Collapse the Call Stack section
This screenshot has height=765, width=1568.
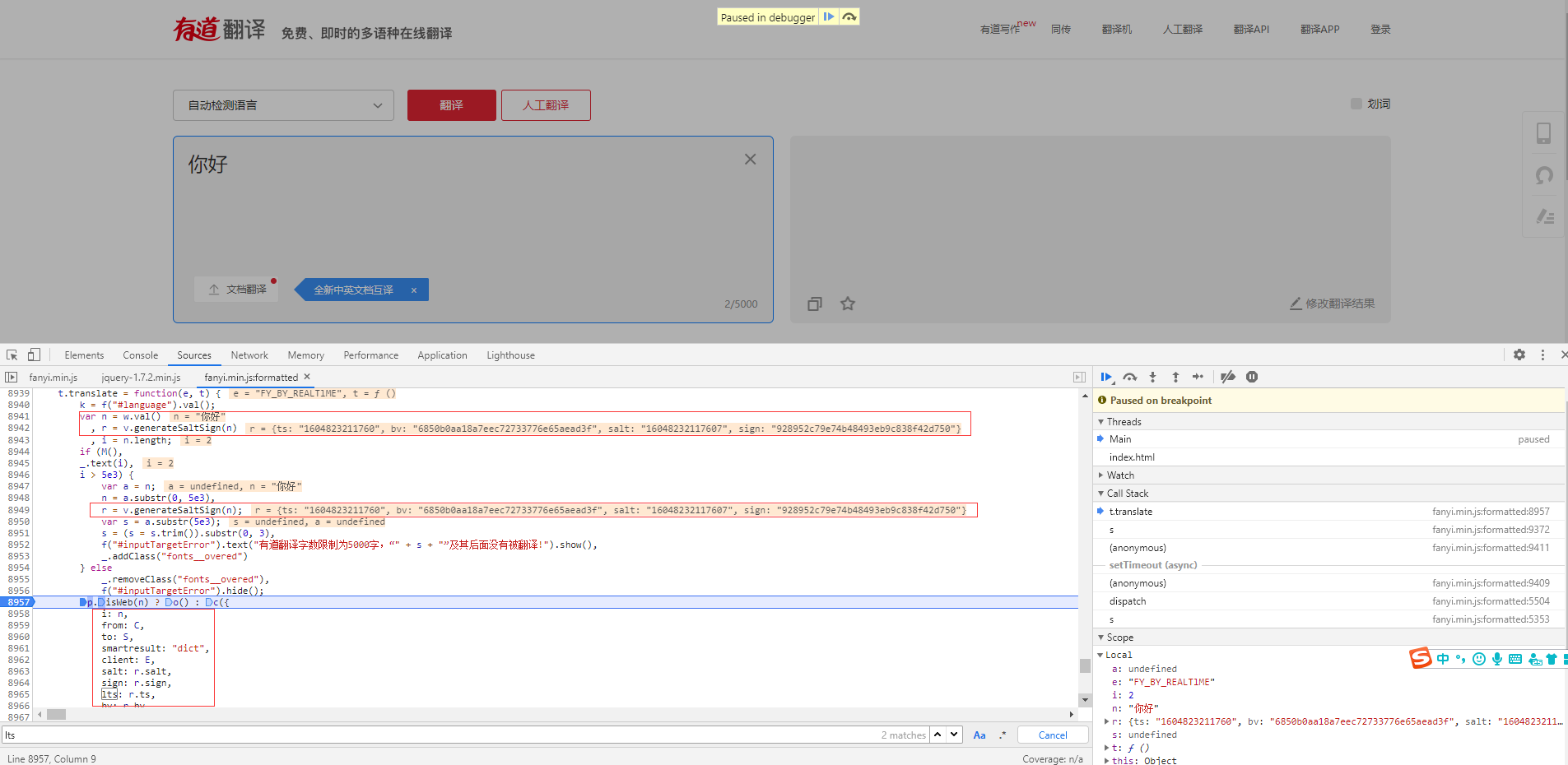(1100, 493)
